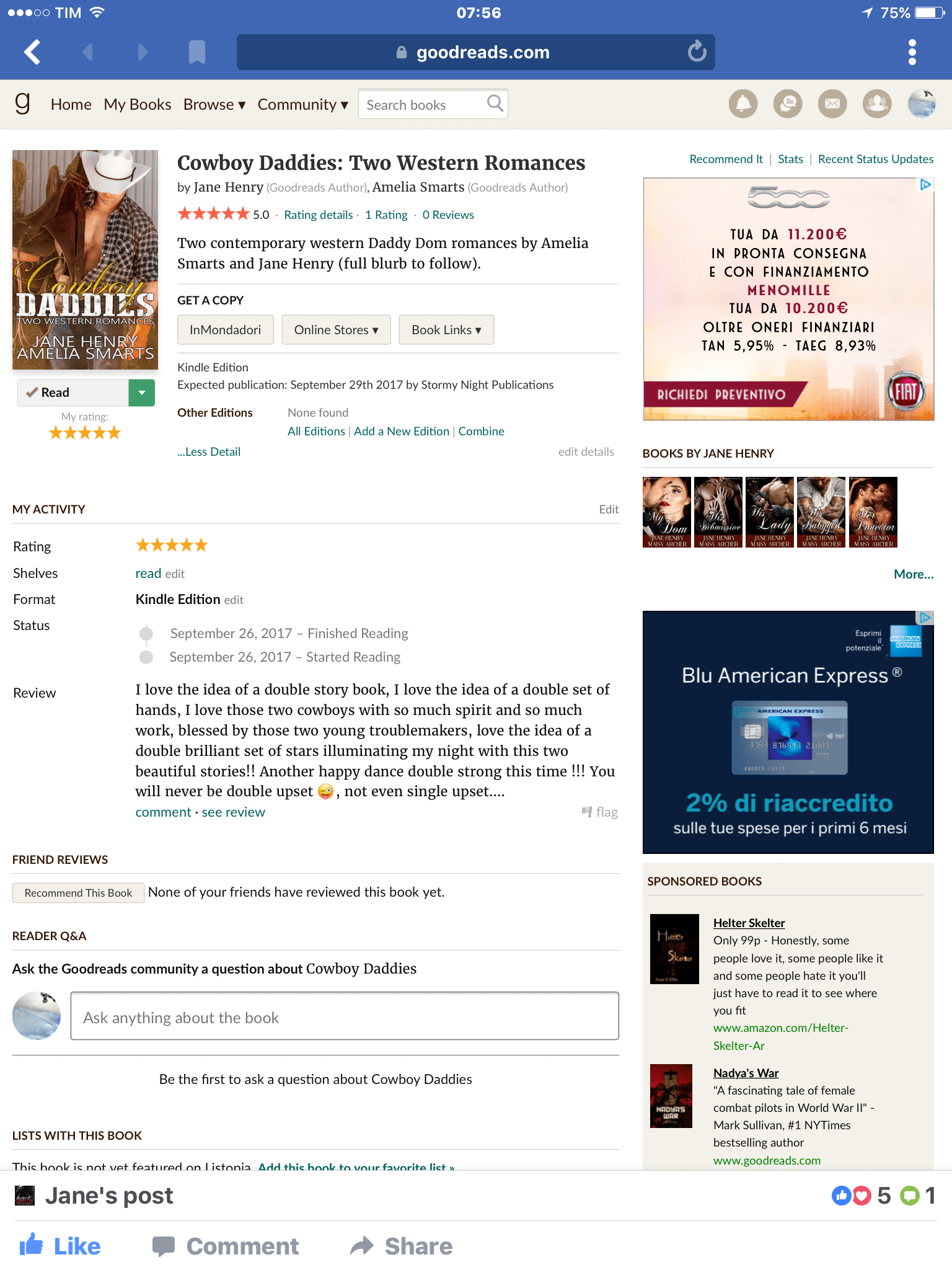Tap the browser bookmark icon
Image resolution: width=952 pixels, height=1270 pixels.
[196, 52]
